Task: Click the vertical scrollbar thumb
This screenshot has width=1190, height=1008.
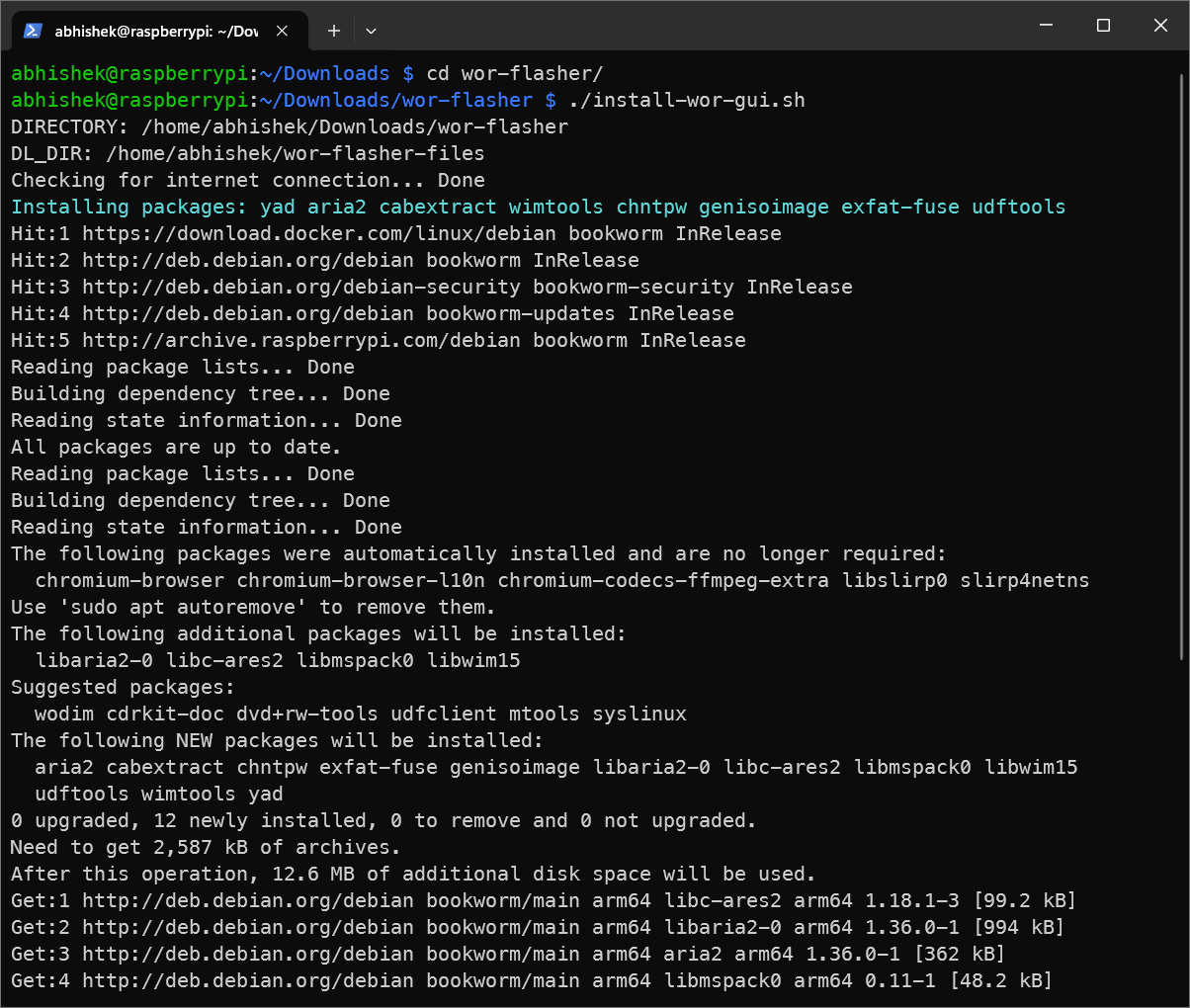Action: pyautogui.click(x=1182, y=366)
